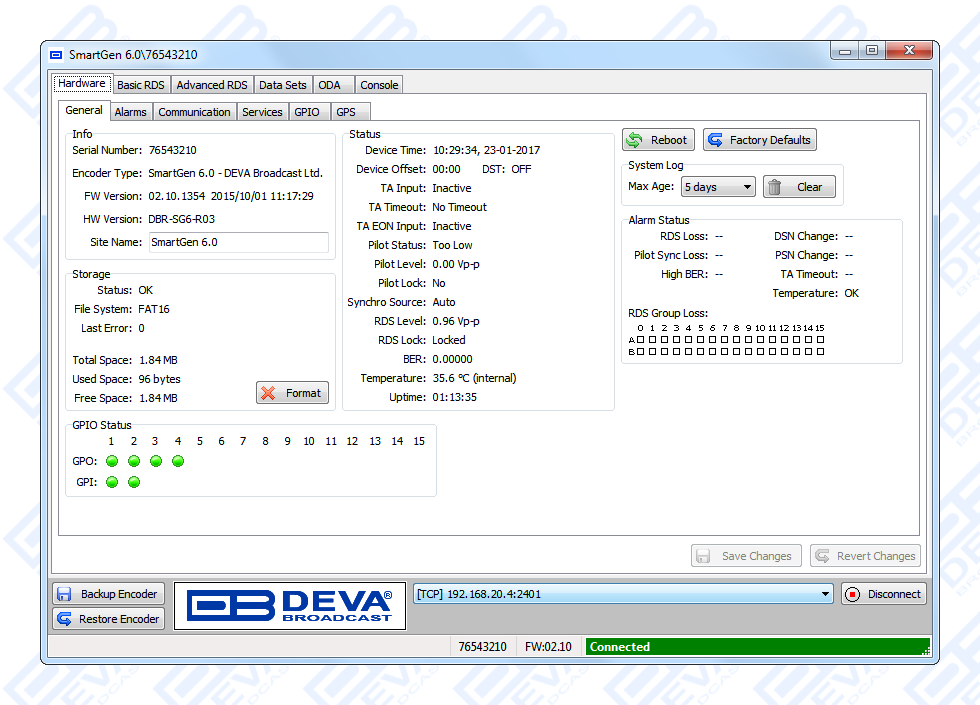Click the Save Changes button
The image size is (980, 705).
click(746, 556)
